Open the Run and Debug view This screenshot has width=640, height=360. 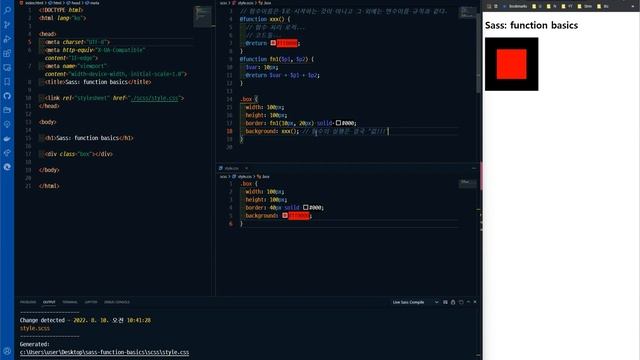tap(7, 39)
